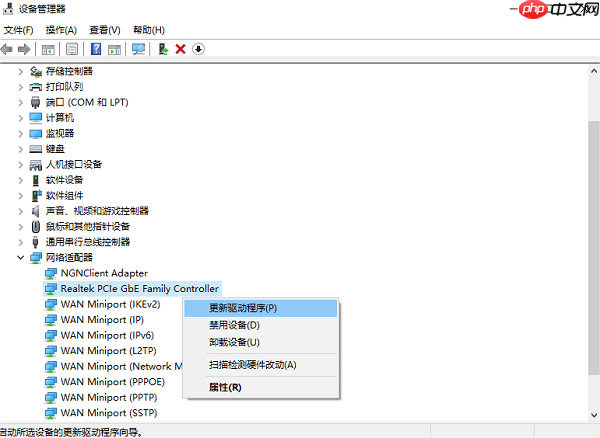Click the 软件设备 device icon
This screenshot has width=600, height=438.
36,180
